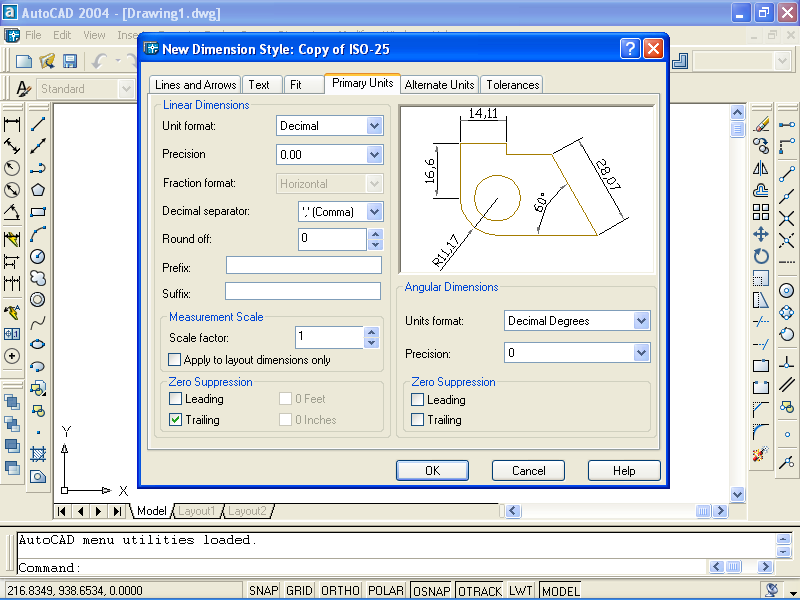
Task: Select the Snap to Center icon
Action: click(786, 291)
